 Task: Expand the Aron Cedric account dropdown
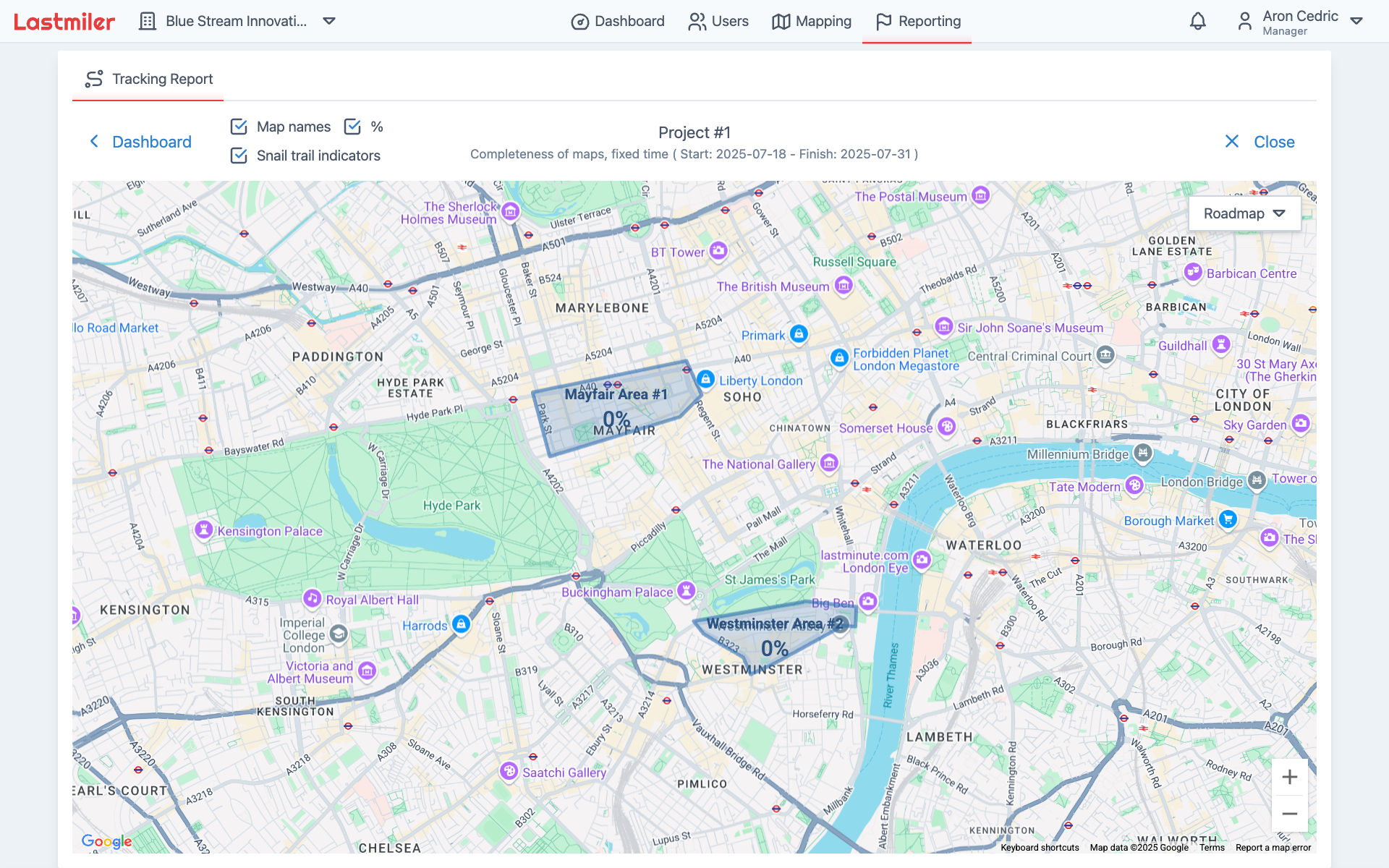pos(1357,21)
